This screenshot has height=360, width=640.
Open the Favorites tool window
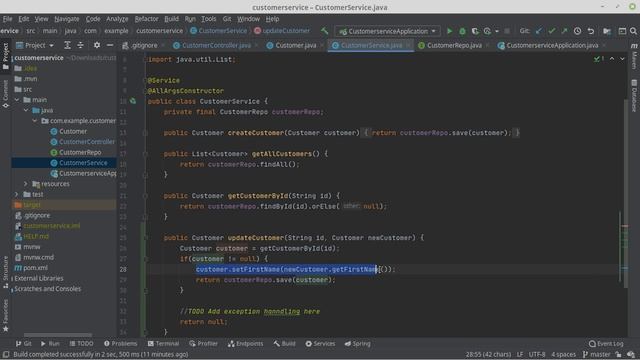click(x=5, y=315)
